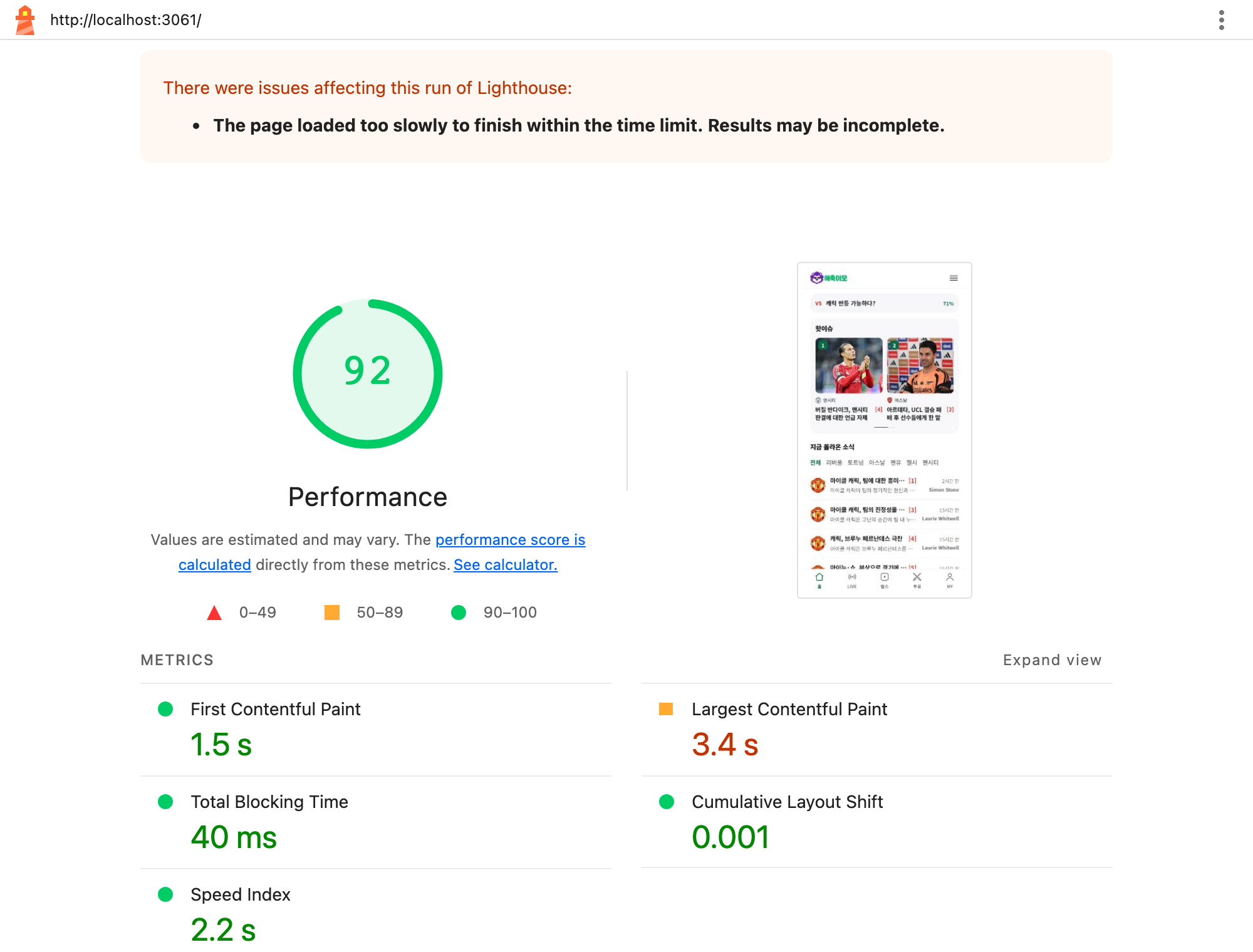The width and height of the screenshot is (1253, 952).
Task: Click the Speed Index green dot
Action: pos(165,894)
